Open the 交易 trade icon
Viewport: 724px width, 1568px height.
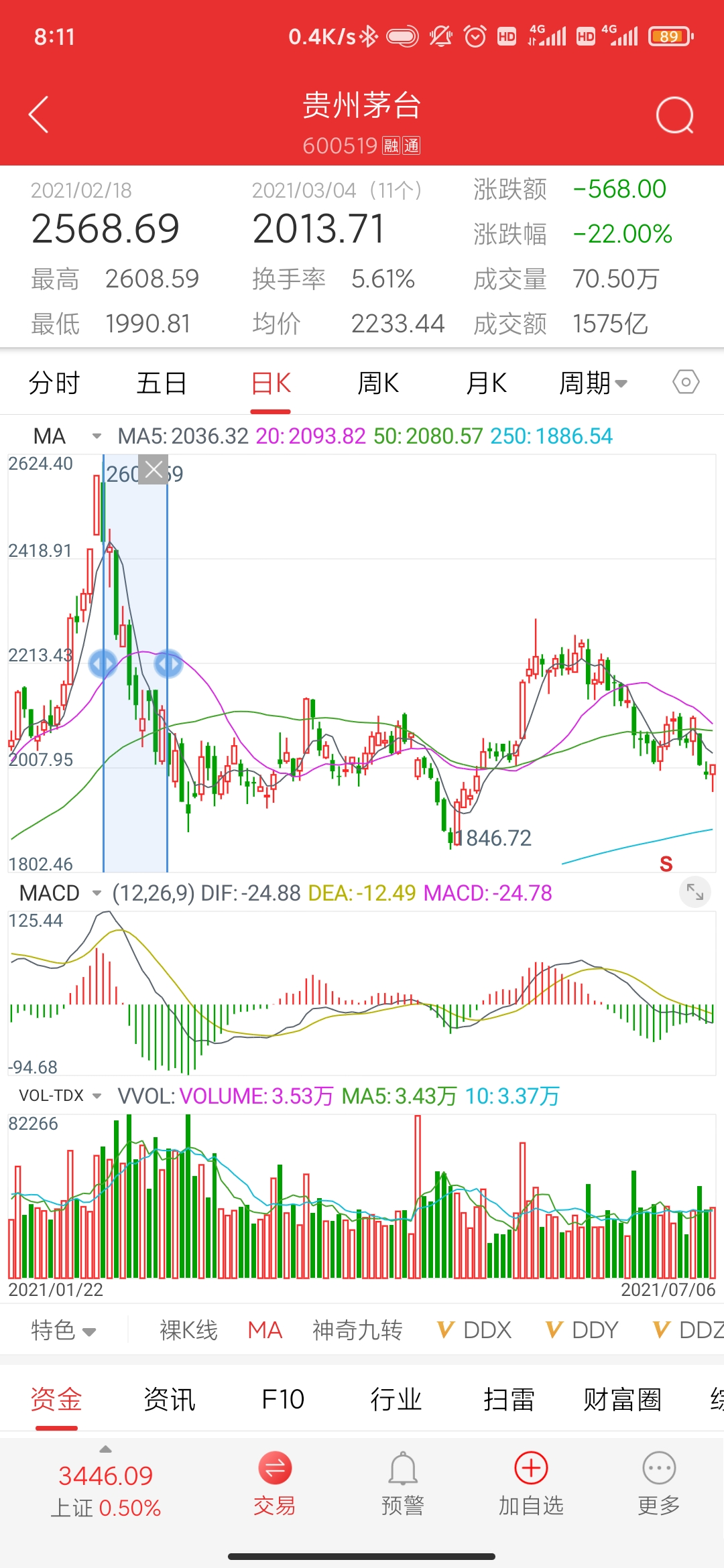click(275, 1468)
